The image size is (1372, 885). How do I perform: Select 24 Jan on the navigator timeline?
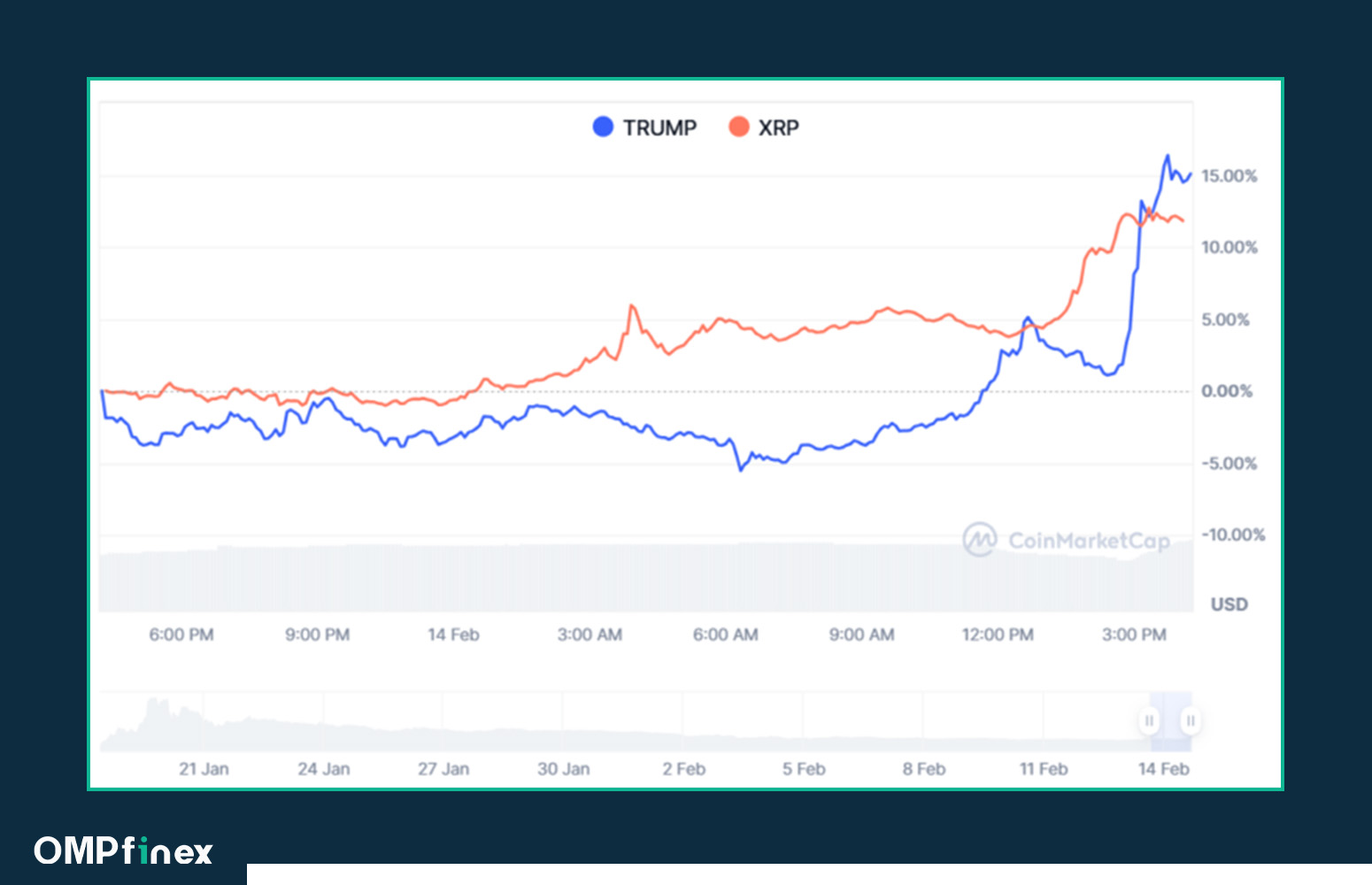(x=324, y=769)
